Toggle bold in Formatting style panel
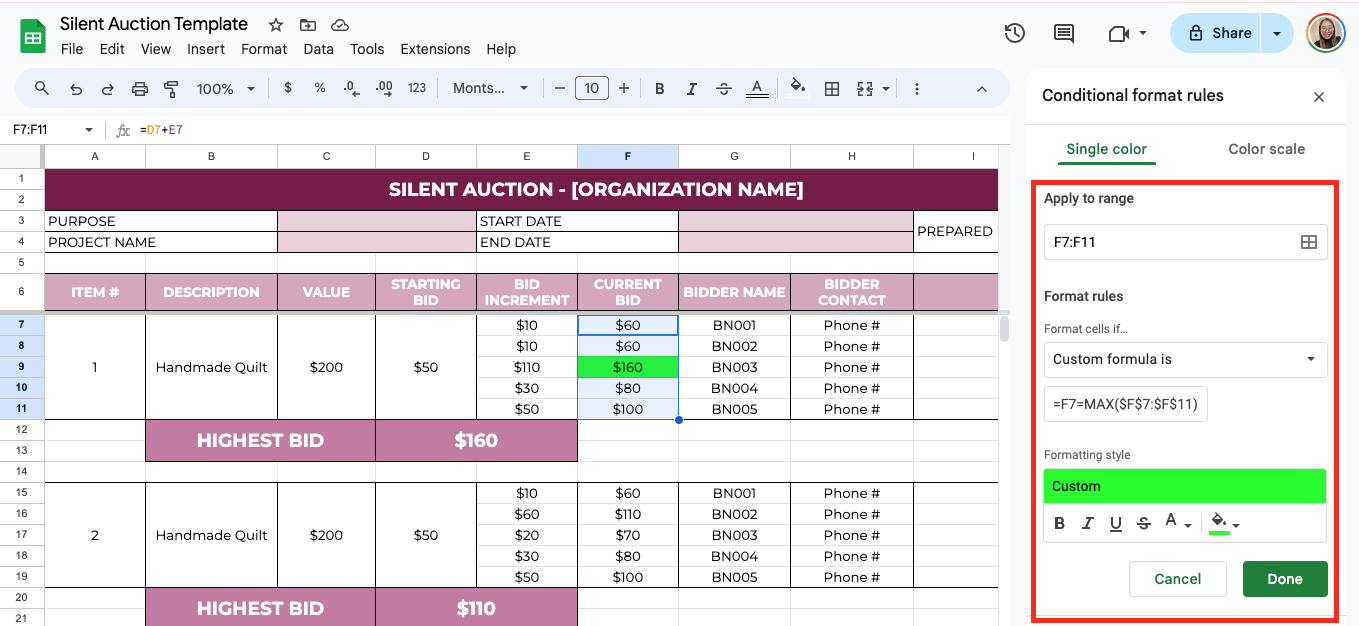Viewport: 1359px width, 626px height. coord(1060,523)
